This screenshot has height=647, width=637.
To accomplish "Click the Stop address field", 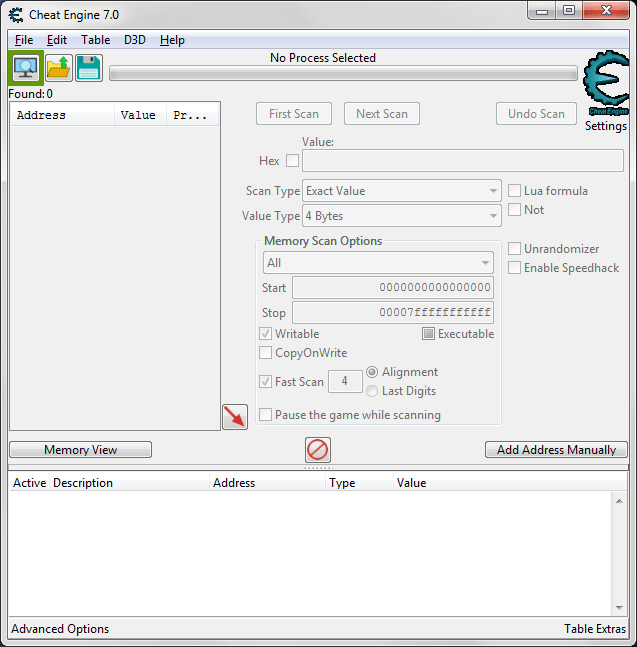I will (x=393, y=313).
